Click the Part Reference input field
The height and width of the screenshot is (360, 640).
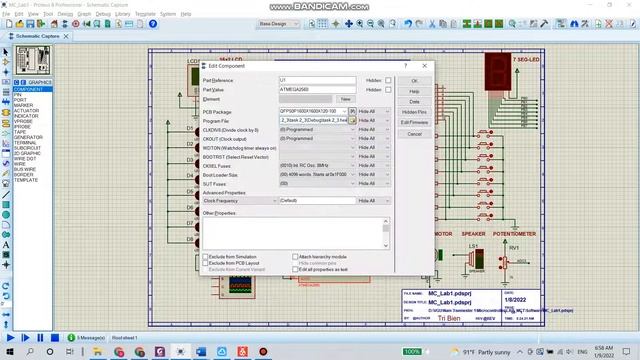point(318,80)
